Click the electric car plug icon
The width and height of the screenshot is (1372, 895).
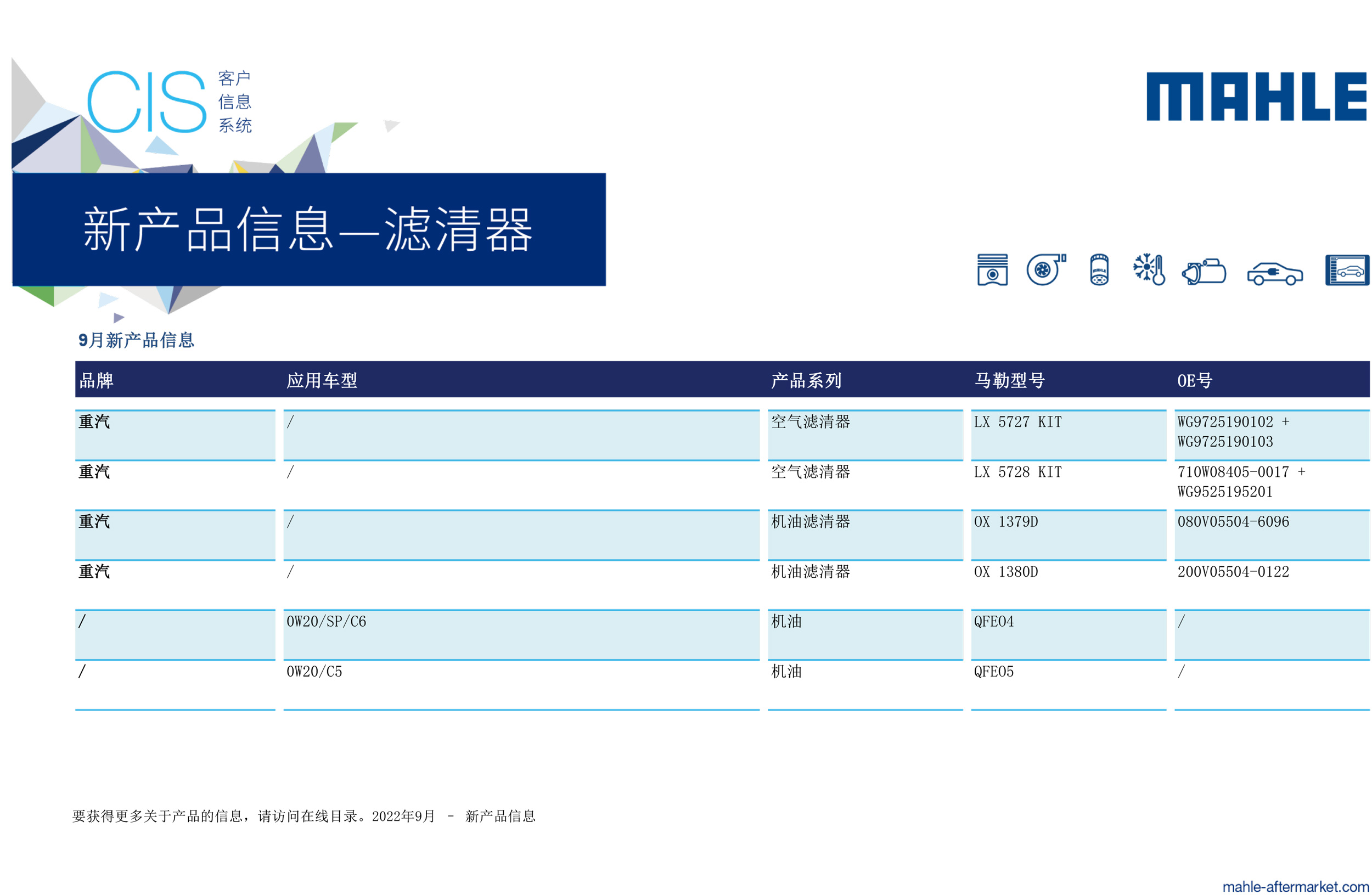[1274, 273]
